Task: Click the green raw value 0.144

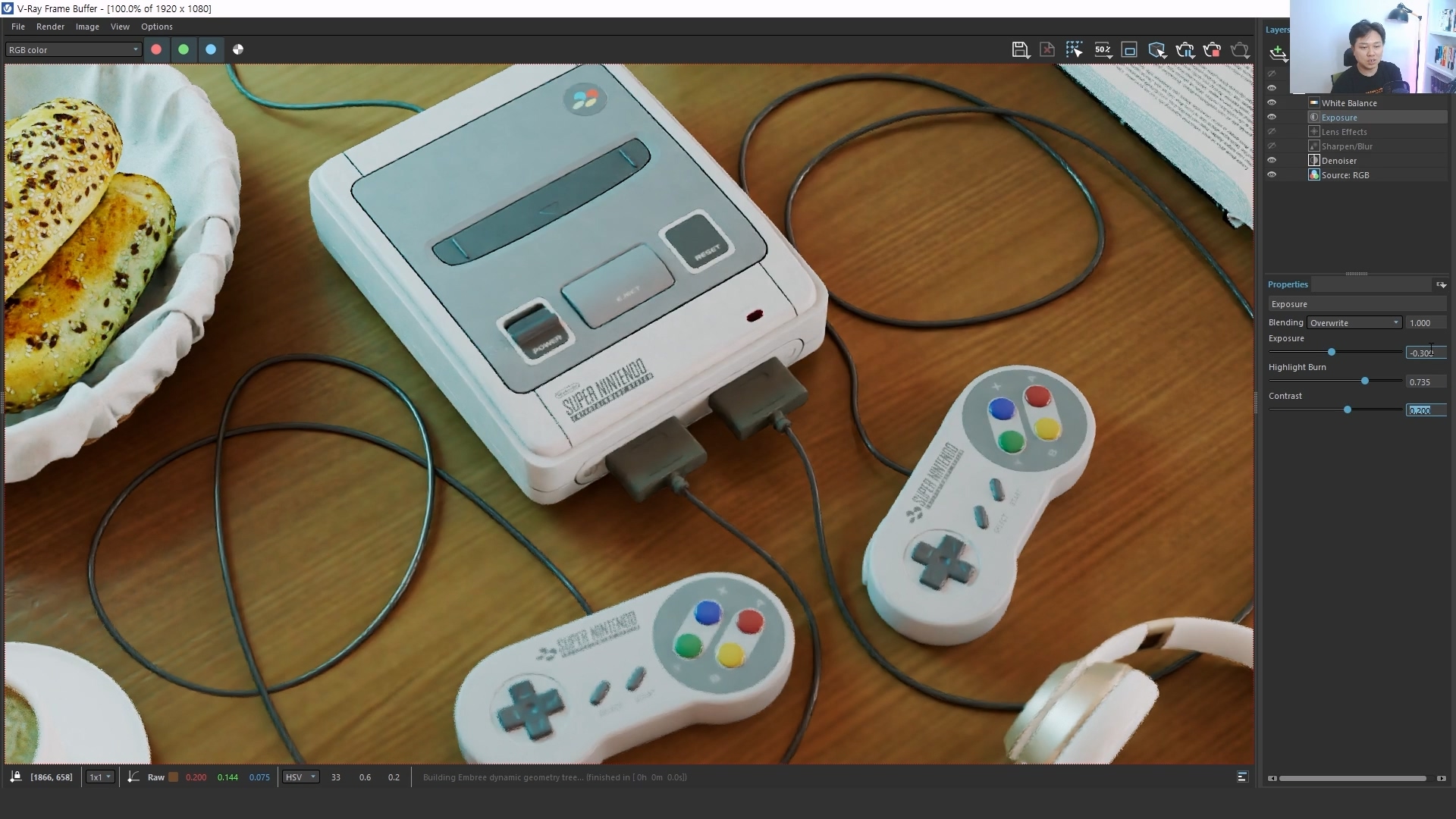Action: click(227, 777)
